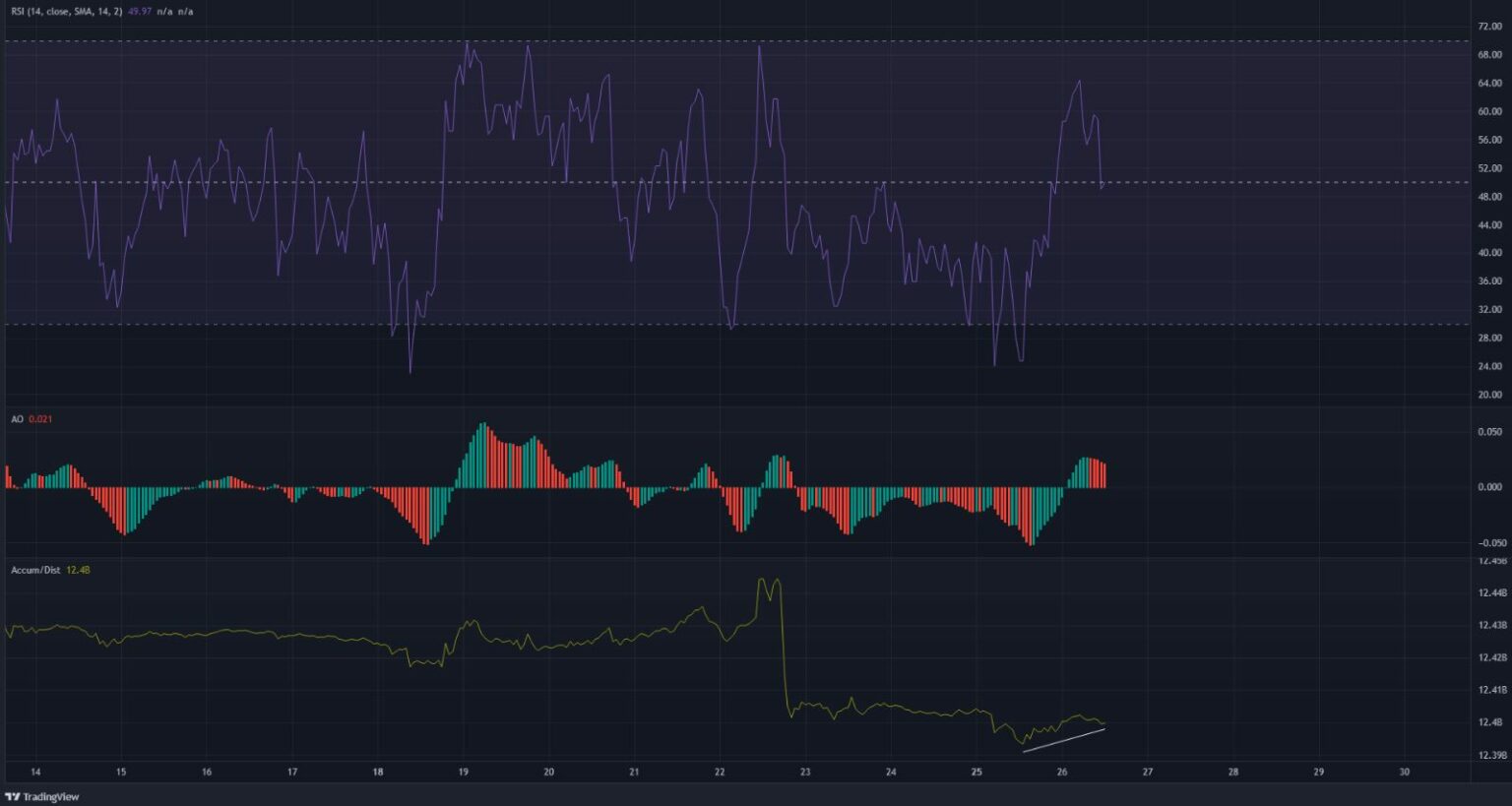Click date label 26 on time axis
Screen dimensions: 1512x806
1062,773
